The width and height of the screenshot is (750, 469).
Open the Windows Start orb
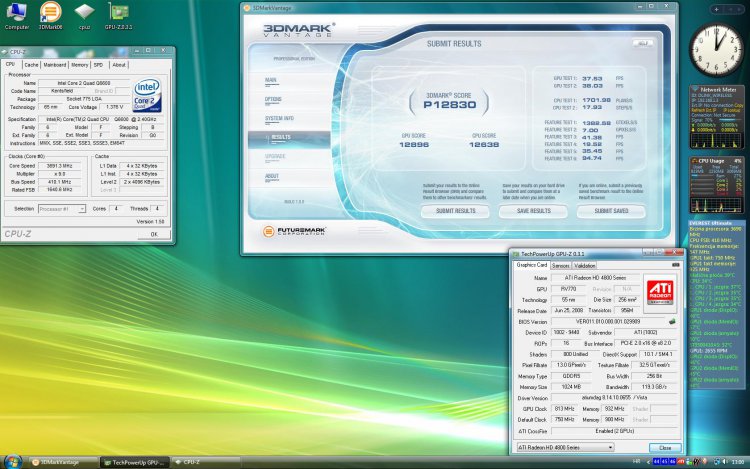(13, 462)
